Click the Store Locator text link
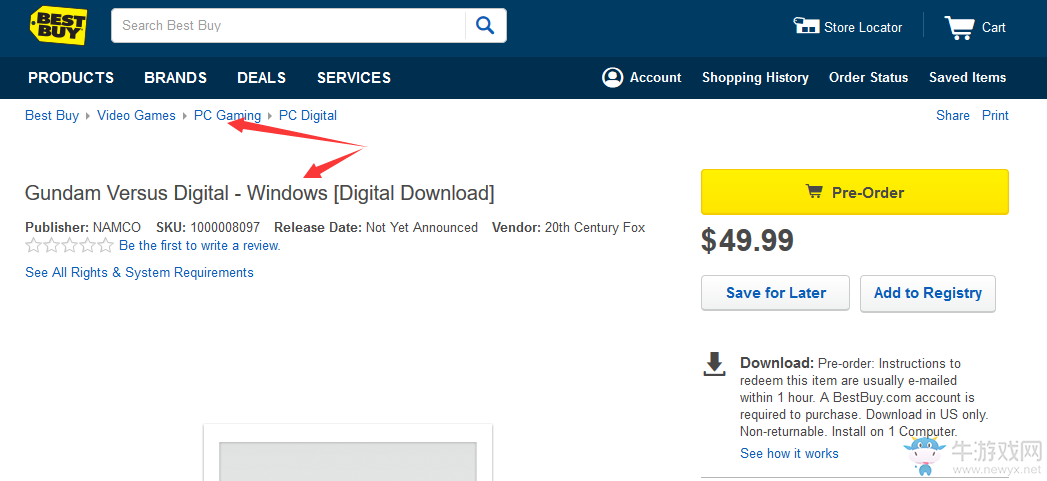This screenshot has width=1047, height=481. [x=863, y=27]
